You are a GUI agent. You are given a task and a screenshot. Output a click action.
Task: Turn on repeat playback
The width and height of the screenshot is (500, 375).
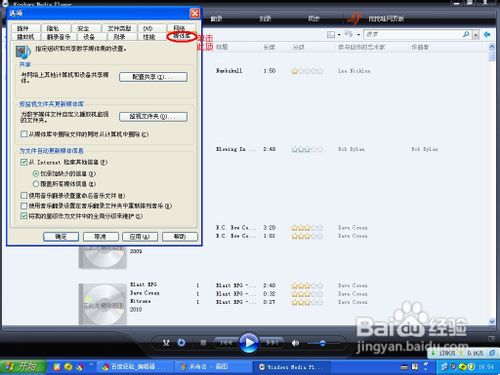pos(181,342)
